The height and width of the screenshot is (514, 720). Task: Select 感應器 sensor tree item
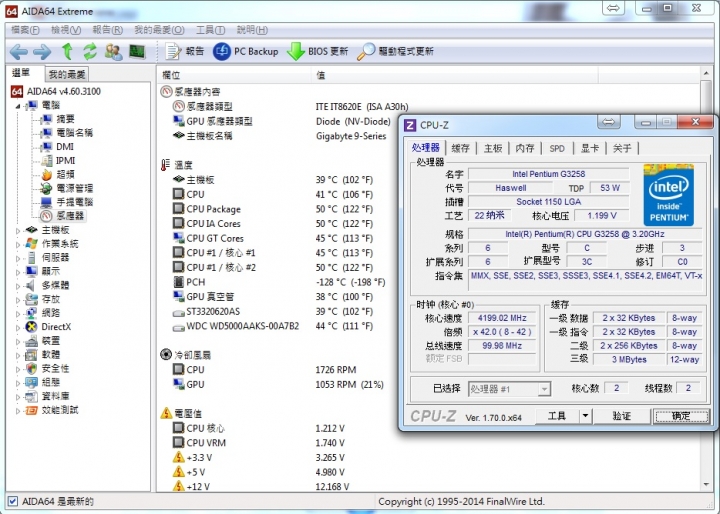(62, 215)
